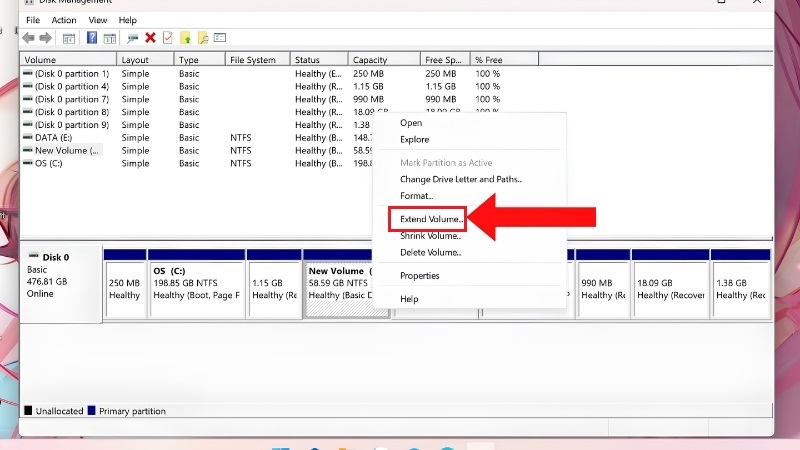The image size is (800, 450).
Task: Open the View menu
Action: (x=97, y=20)
